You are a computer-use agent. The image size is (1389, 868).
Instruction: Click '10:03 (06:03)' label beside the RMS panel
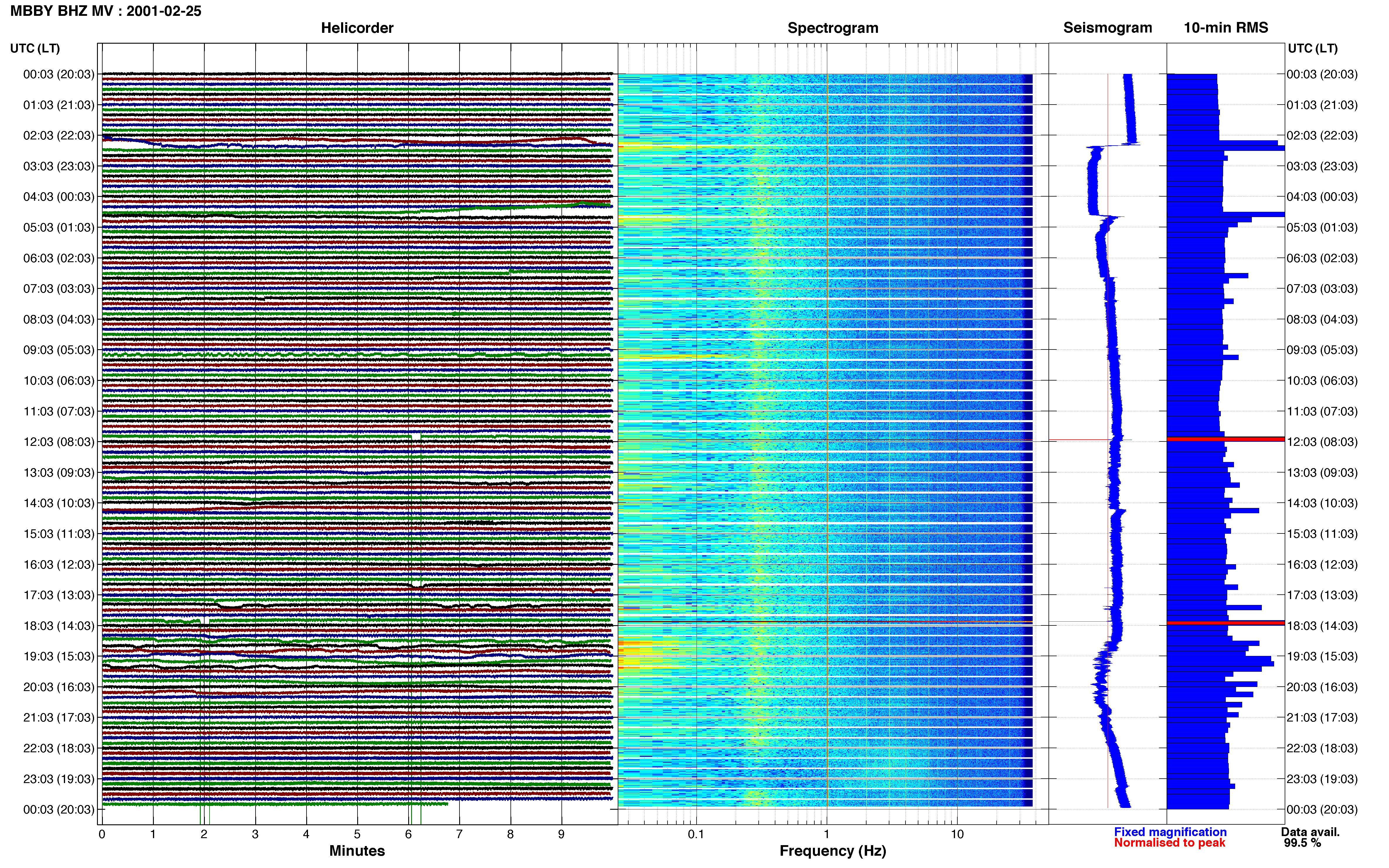pyautogui.click(x=1322, y=381)
